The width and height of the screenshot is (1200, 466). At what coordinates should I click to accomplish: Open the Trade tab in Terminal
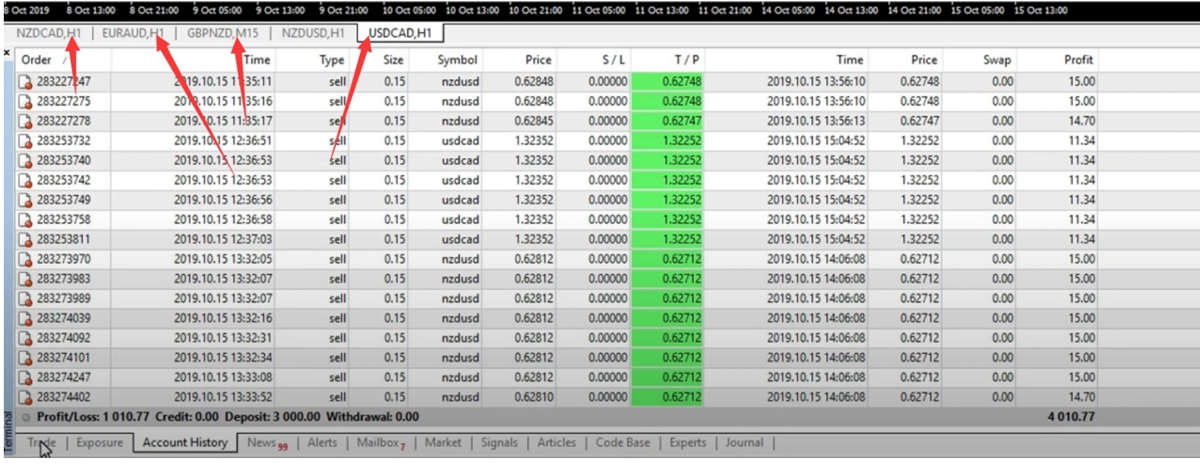click(x=42, y=442)
